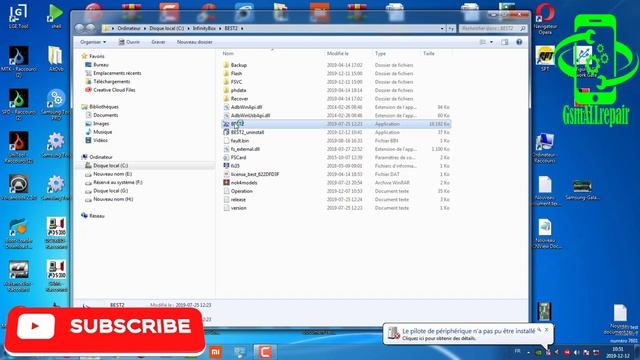Image resolution: width=640 pixels, height=360 pixels.
Task: Go back with the Explorer back arrow
Action: (79, 28)
